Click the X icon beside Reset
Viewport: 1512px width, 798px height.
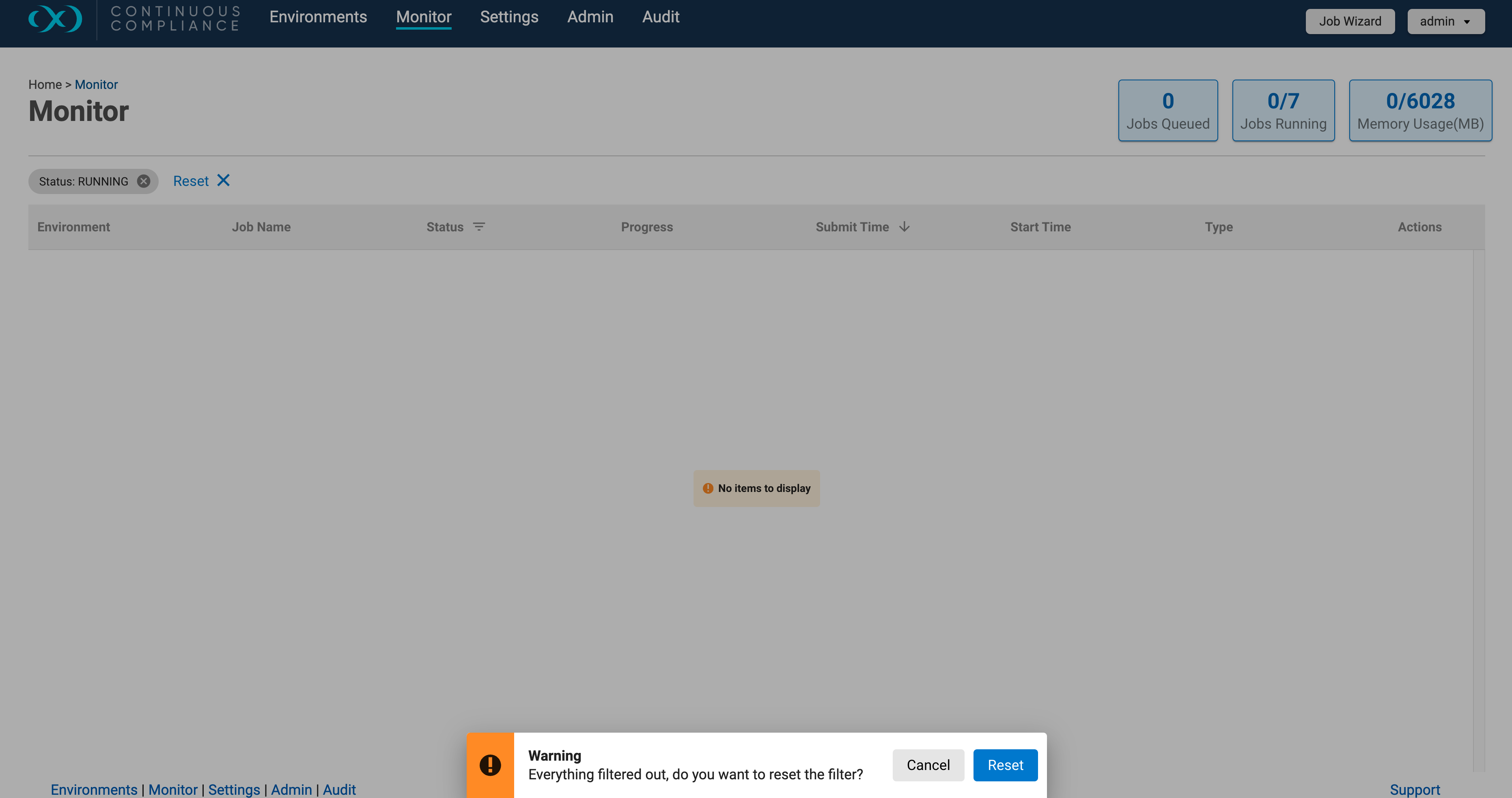click(223, 180)
